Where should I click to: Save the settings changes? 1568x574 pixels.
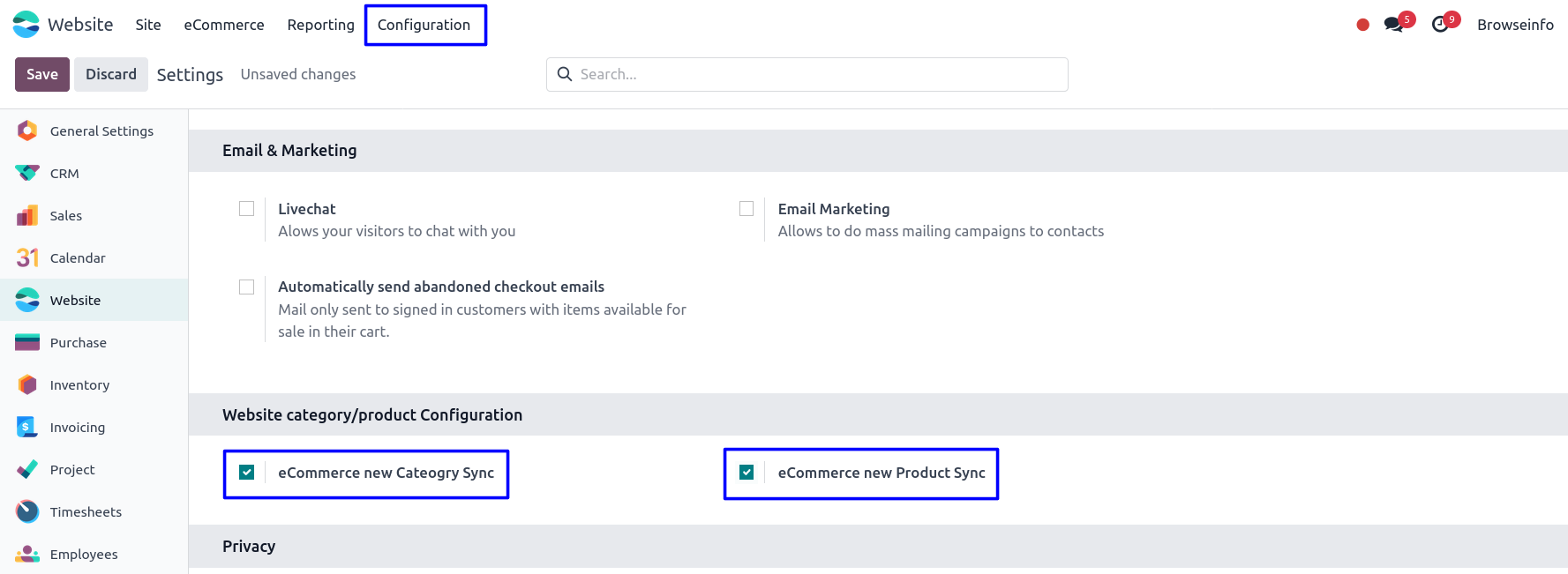click(42, 75)
